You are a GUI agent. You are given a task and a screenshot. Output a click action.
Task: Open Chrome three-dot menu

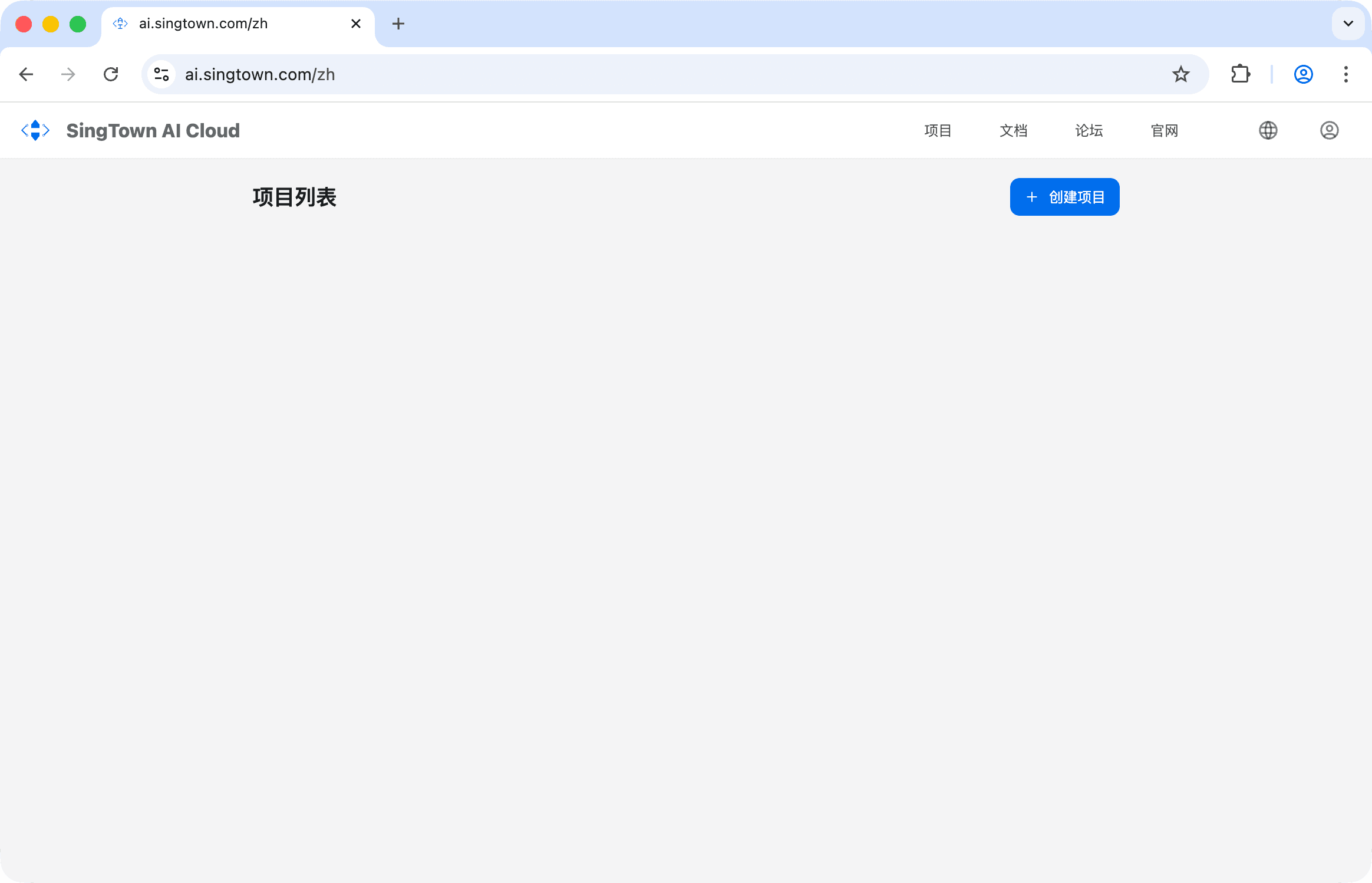(x=1345, y=74)
